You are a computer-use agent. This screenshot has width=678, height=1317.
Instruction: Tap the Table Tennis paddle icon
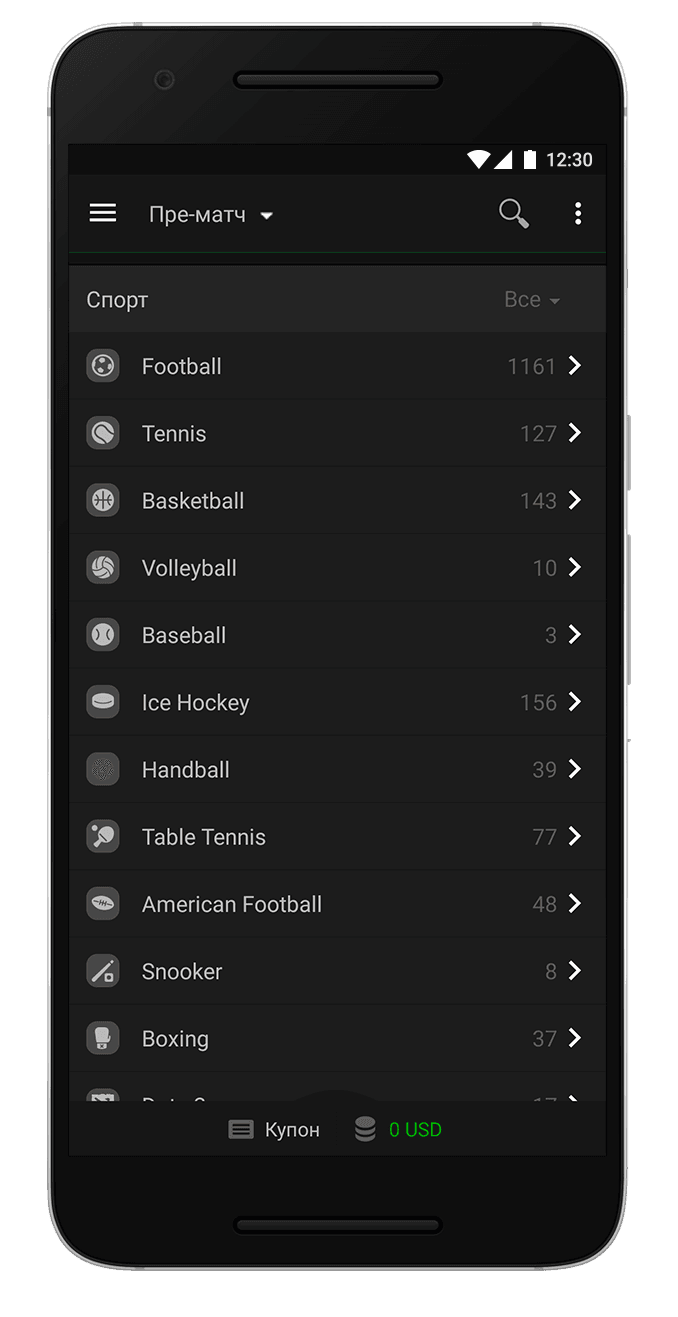pos(103,836)
